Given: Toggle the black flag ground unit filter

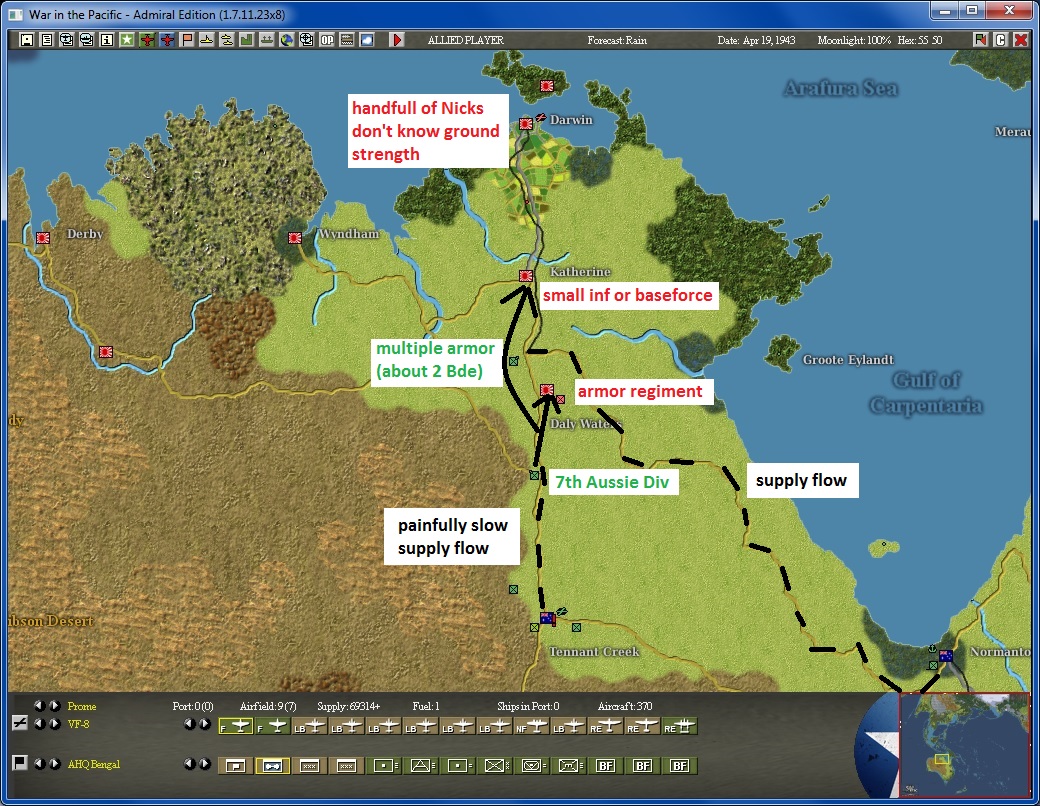Looking at the screenshot, I should point(20,763).
